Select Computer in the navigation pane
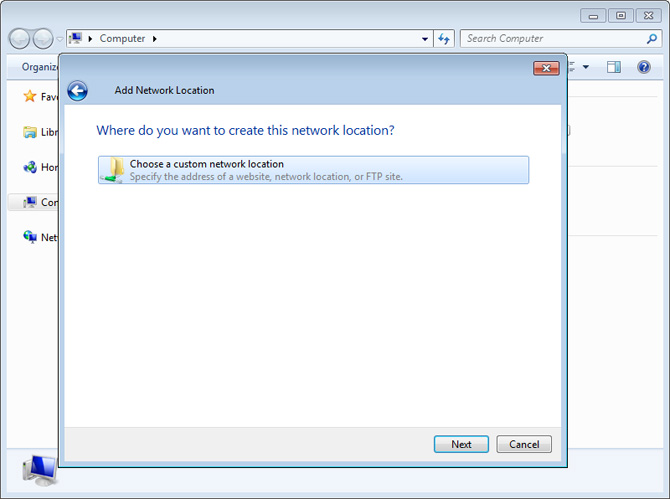Screen dimensions: 670x499 click(x=33, y=202)
